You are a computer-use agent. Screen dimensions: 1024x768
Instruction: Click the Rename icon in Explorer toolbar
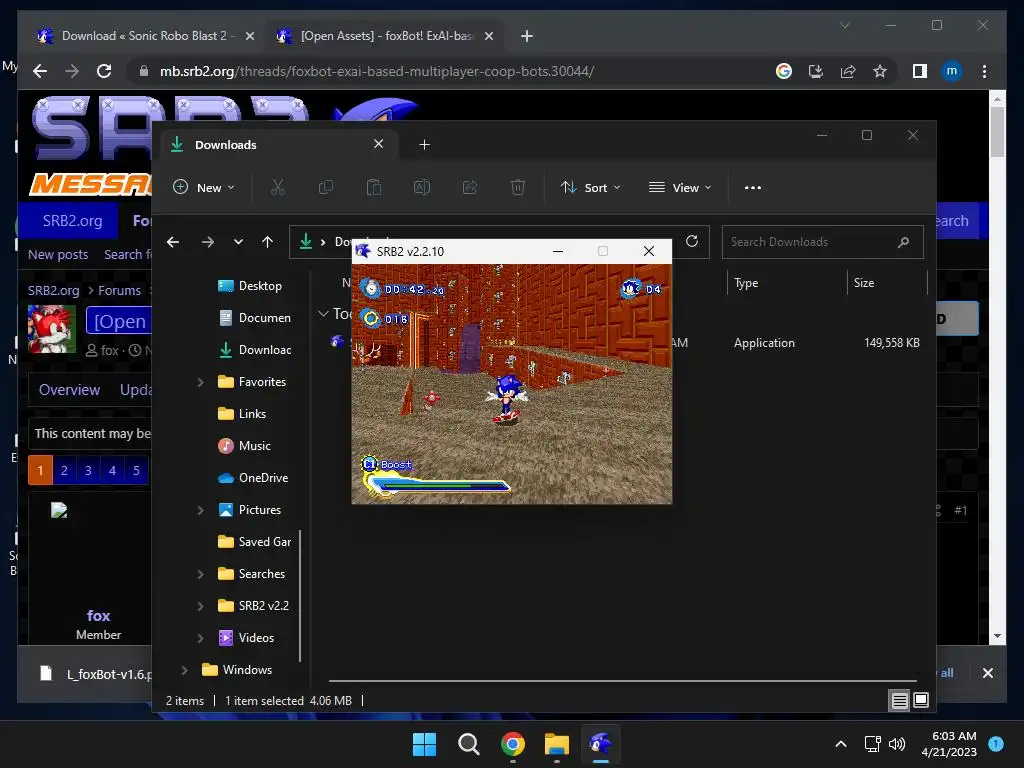coord(422,187)
